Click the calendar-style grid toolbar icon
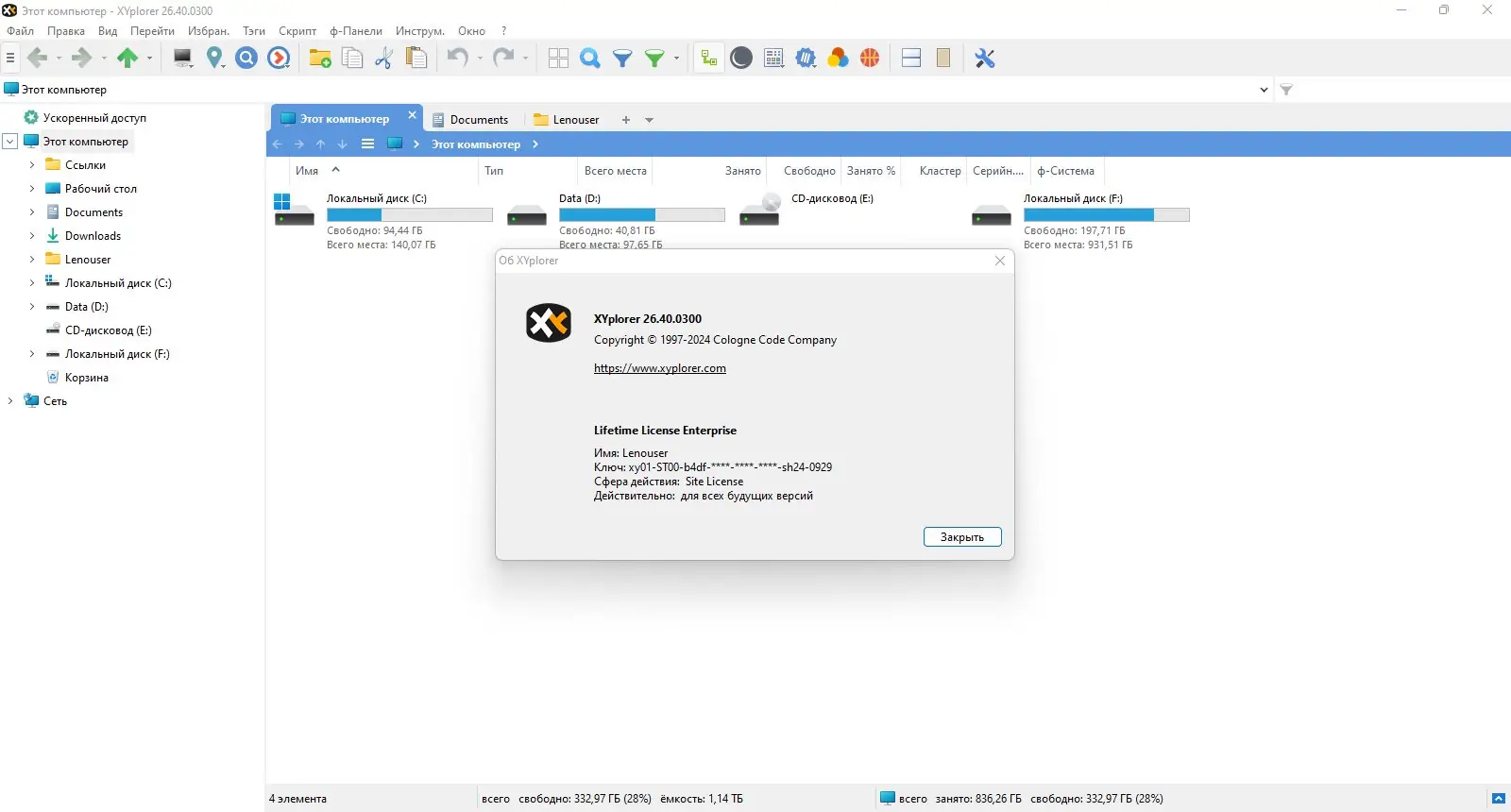This screenshot has width=1511, height=812. coord(773,59)
